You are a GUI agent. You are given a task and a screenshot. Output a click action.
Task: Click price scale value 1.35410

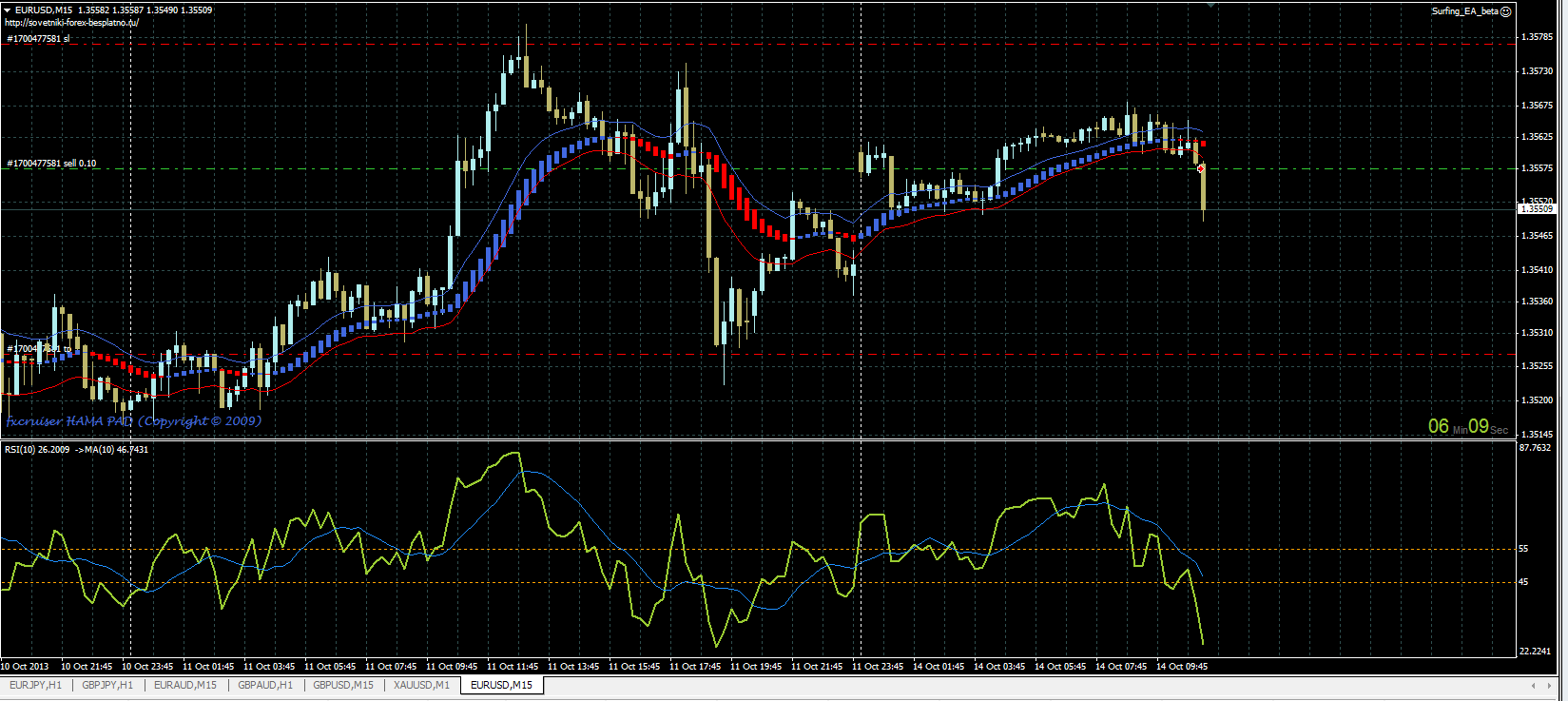(x=1538, y=270)
